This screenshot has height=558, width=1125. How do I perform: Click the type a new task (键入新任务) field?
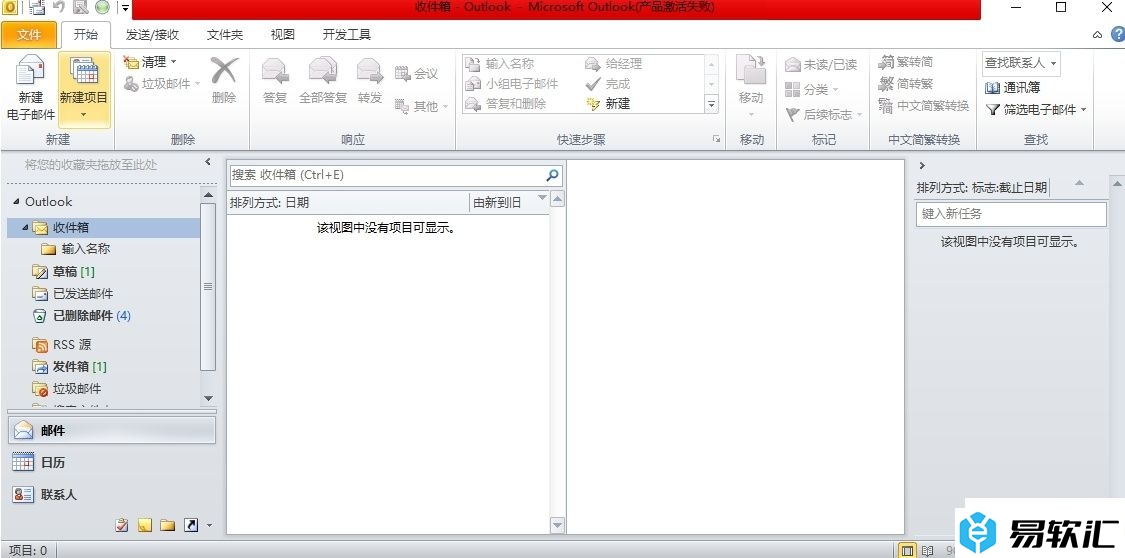(x=1011, y=214)
